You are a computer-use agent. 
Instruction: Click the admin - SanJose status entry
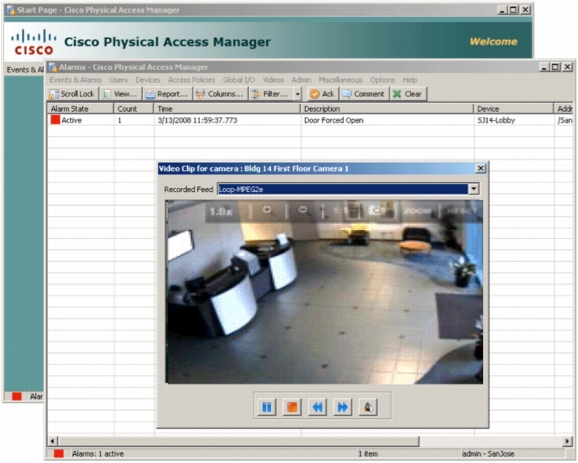pyautogui.click(x=488, y=454)
